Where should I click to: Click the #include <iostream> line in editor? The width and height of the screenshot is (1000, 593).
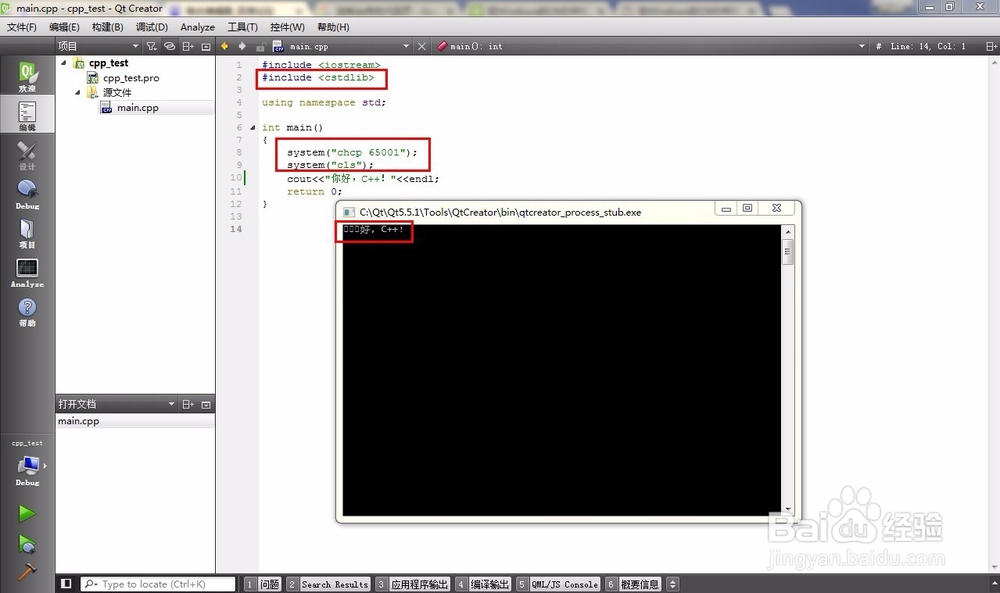pyautogui.click(x=321, y=65)
